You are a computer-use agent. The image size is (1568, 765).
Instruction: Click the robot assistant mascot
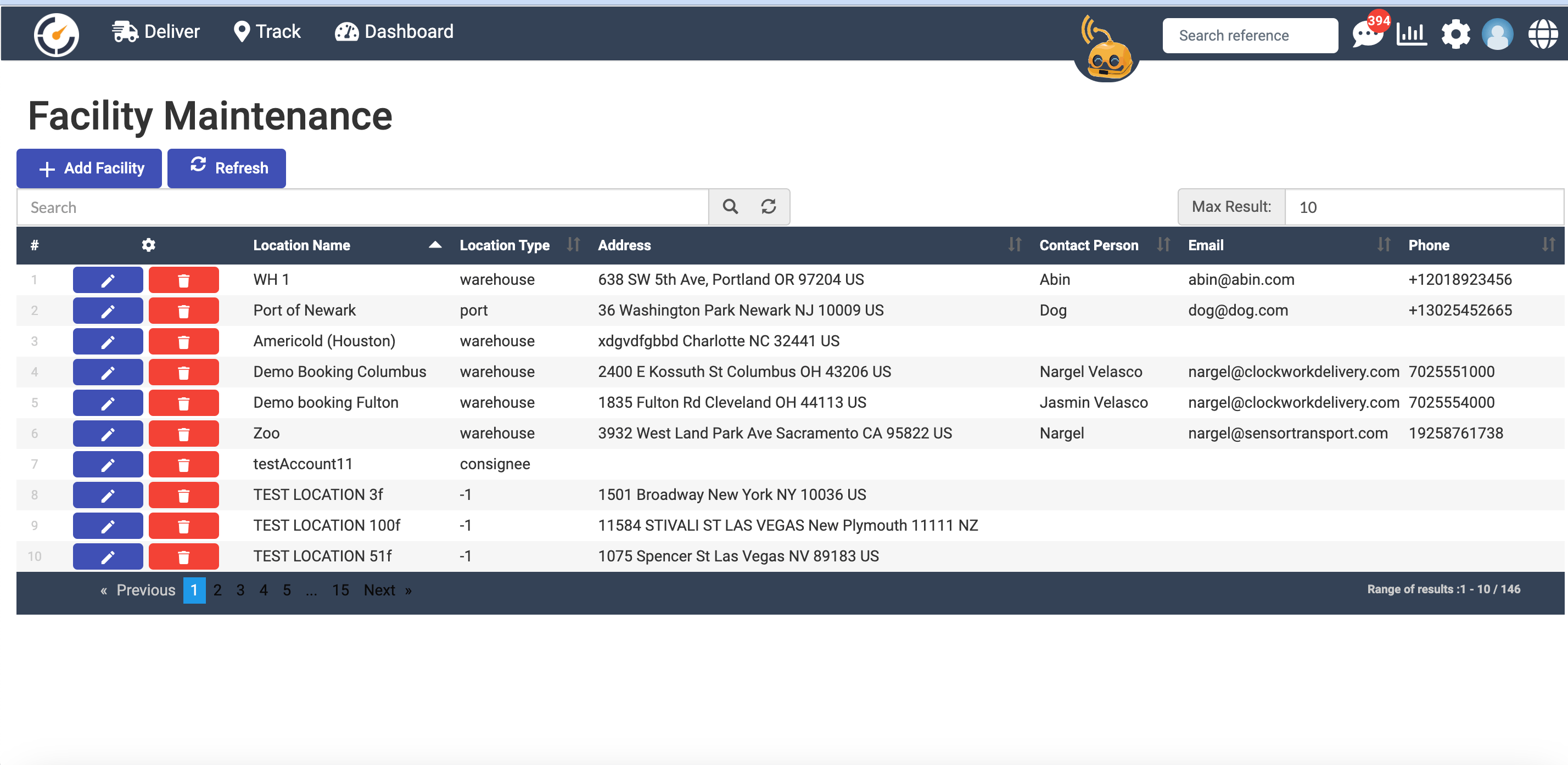click(x=1107, y=56)
